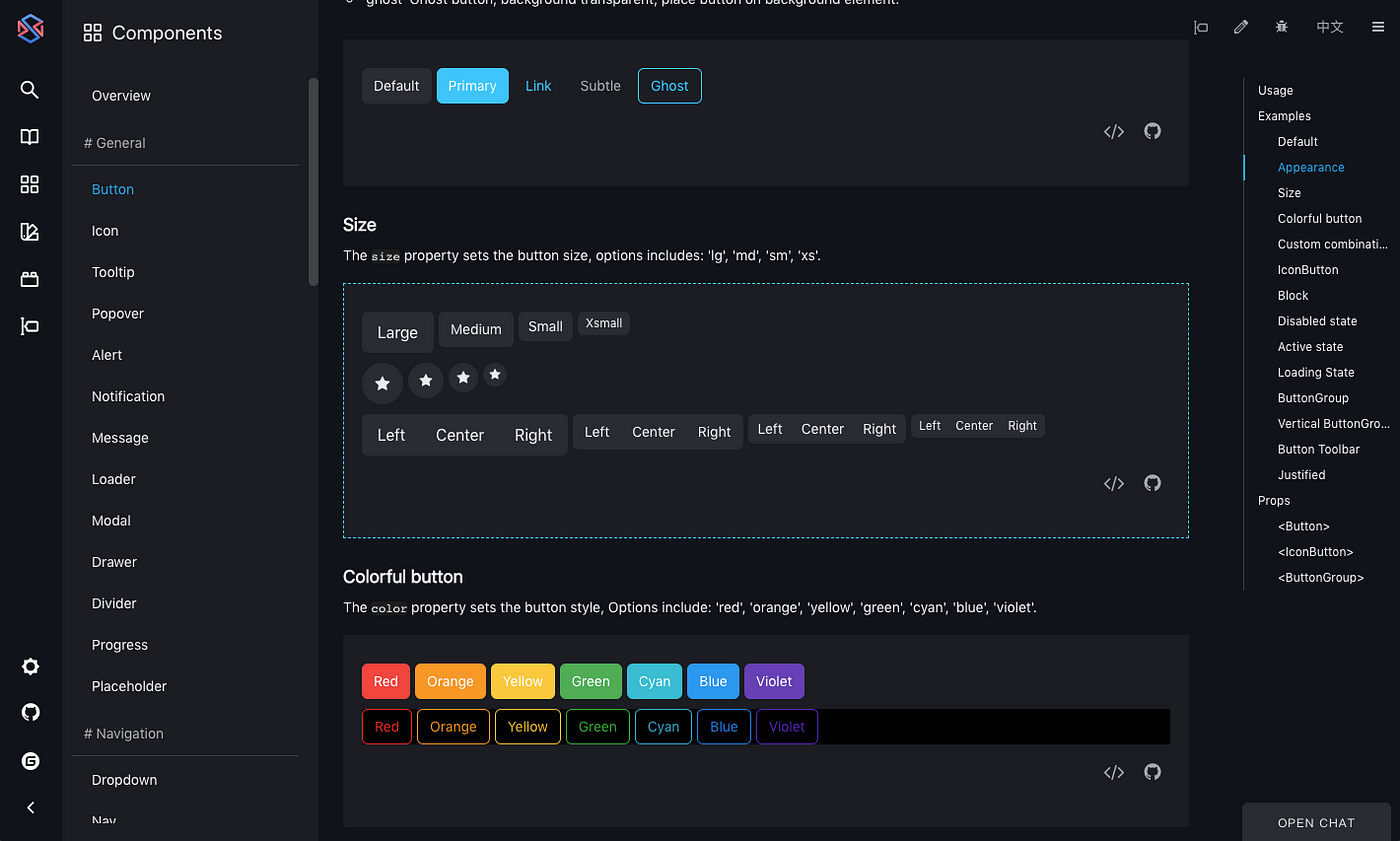This screenshot has width=1400, height=841.
Task: Click the edit pencil icon in top bar
Action: pos(1241,27)
